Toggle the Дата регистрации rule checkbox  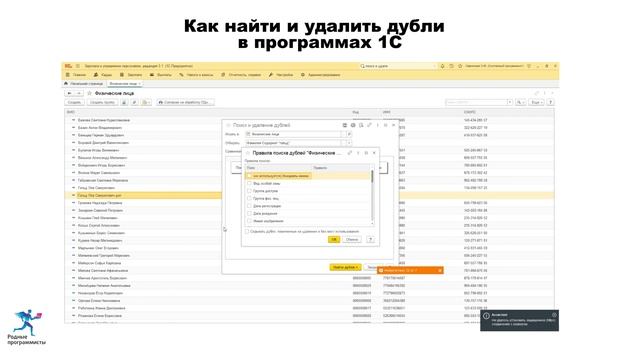249,206
